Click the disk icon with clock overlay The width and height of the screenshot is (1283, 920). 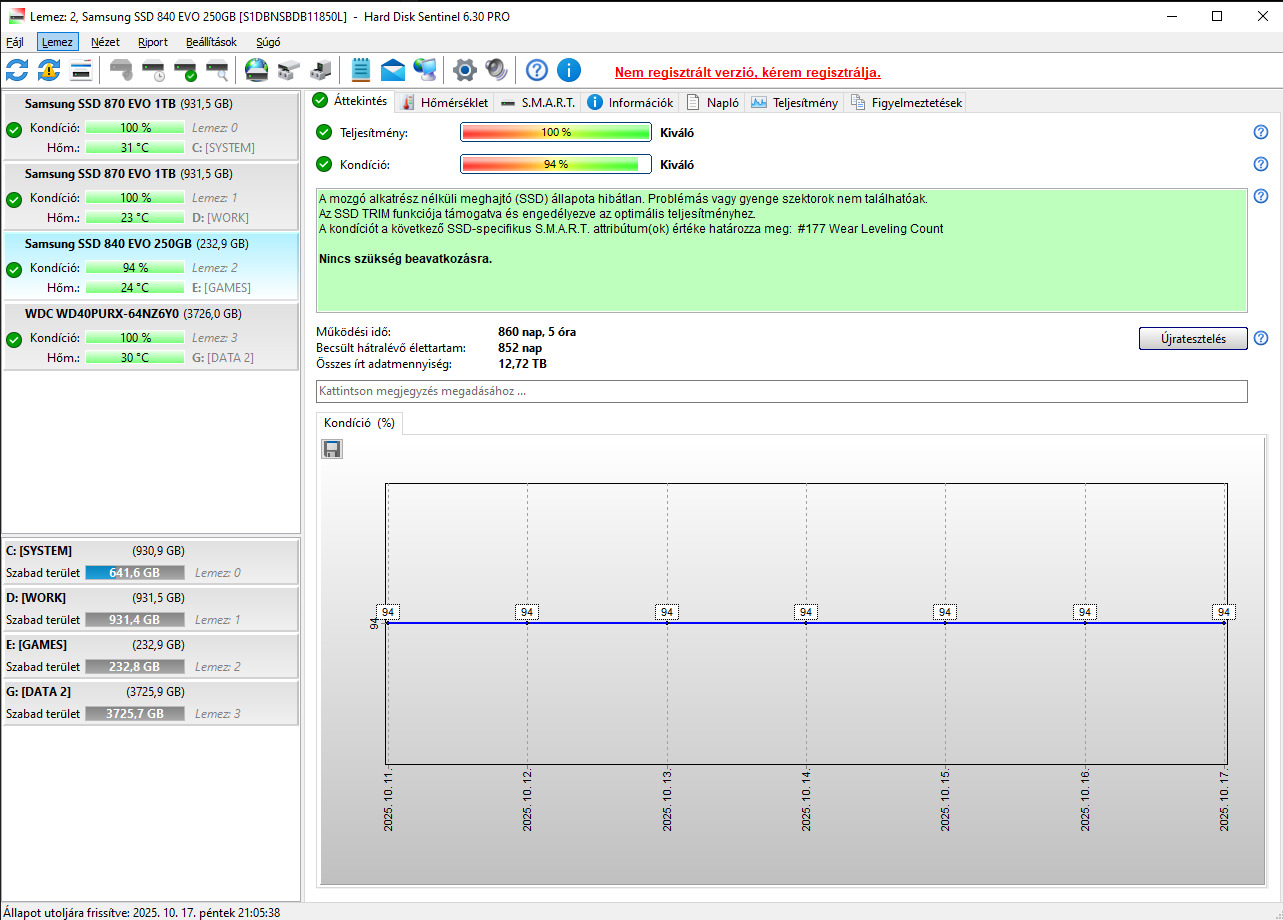point(153,70)
